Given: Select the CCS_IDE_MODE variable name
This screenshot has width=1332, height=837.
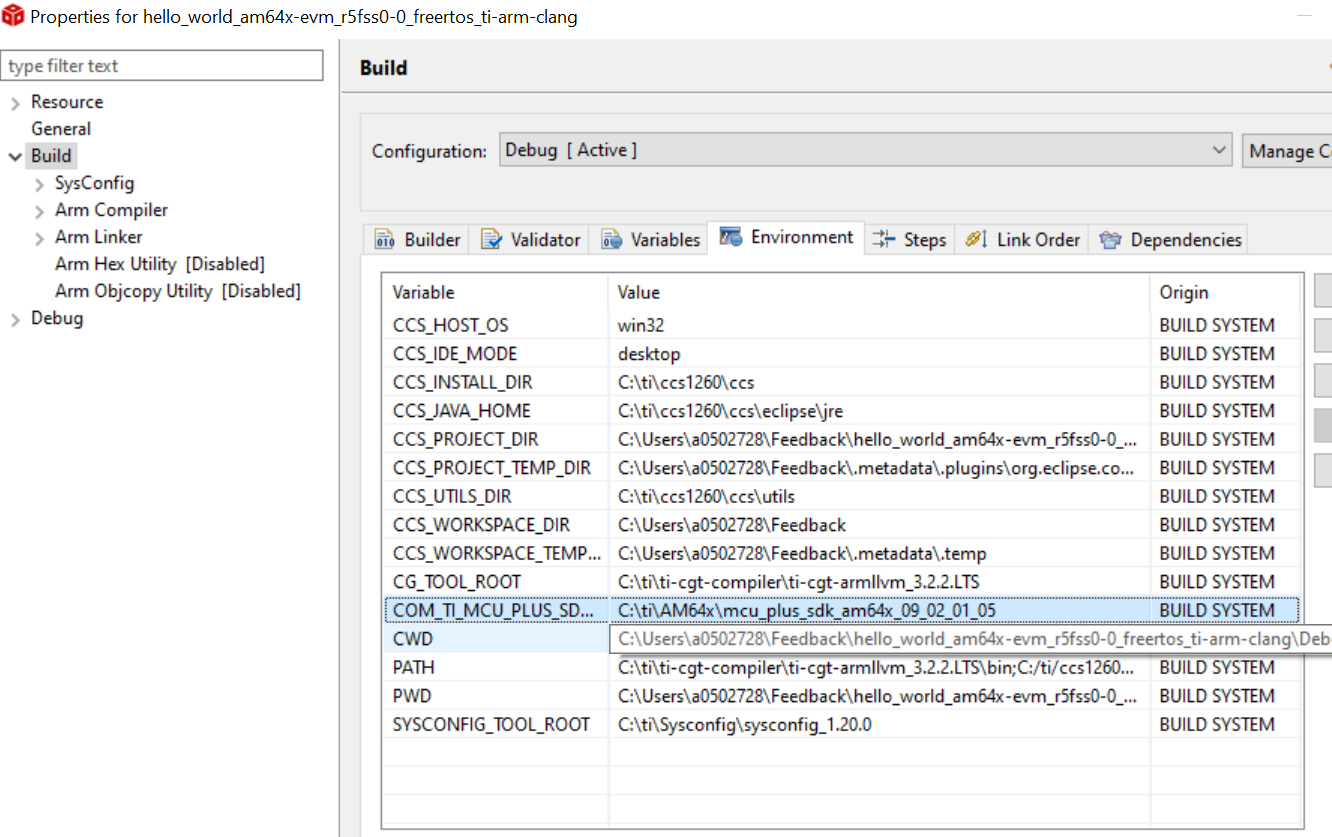Looking at the screenshot, I should coord(455,354).
